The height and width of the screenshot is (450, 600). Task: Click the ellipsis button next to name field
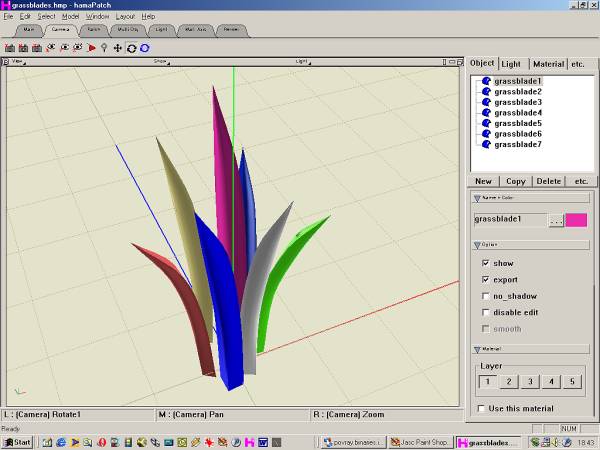556,219
